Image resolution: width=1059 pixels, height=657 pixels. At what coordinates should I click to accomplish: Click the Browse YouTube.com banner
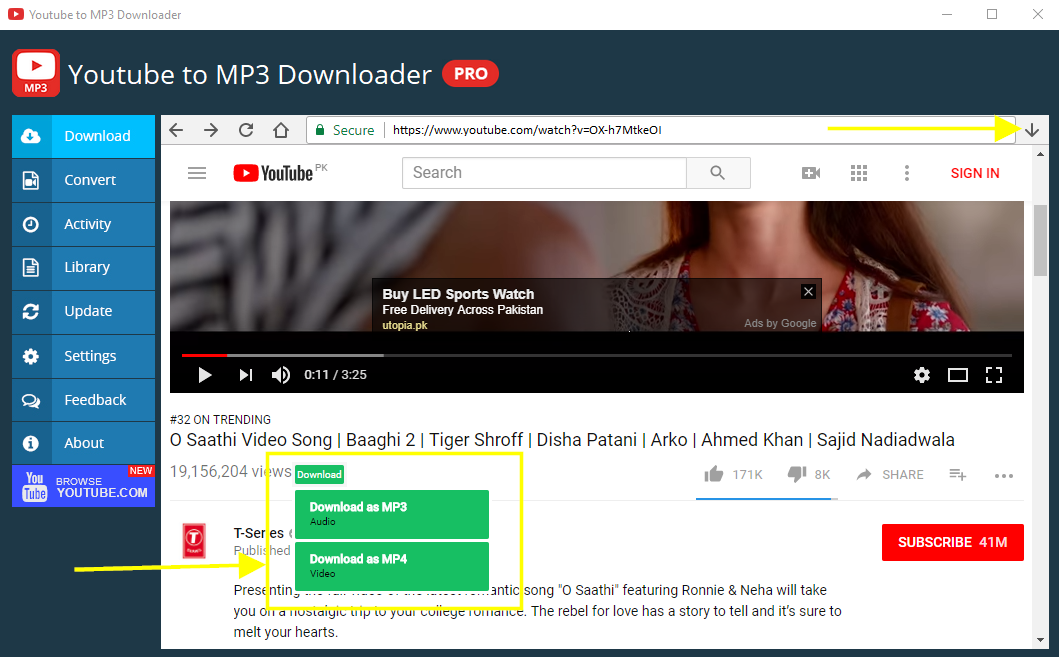point(83,486)
